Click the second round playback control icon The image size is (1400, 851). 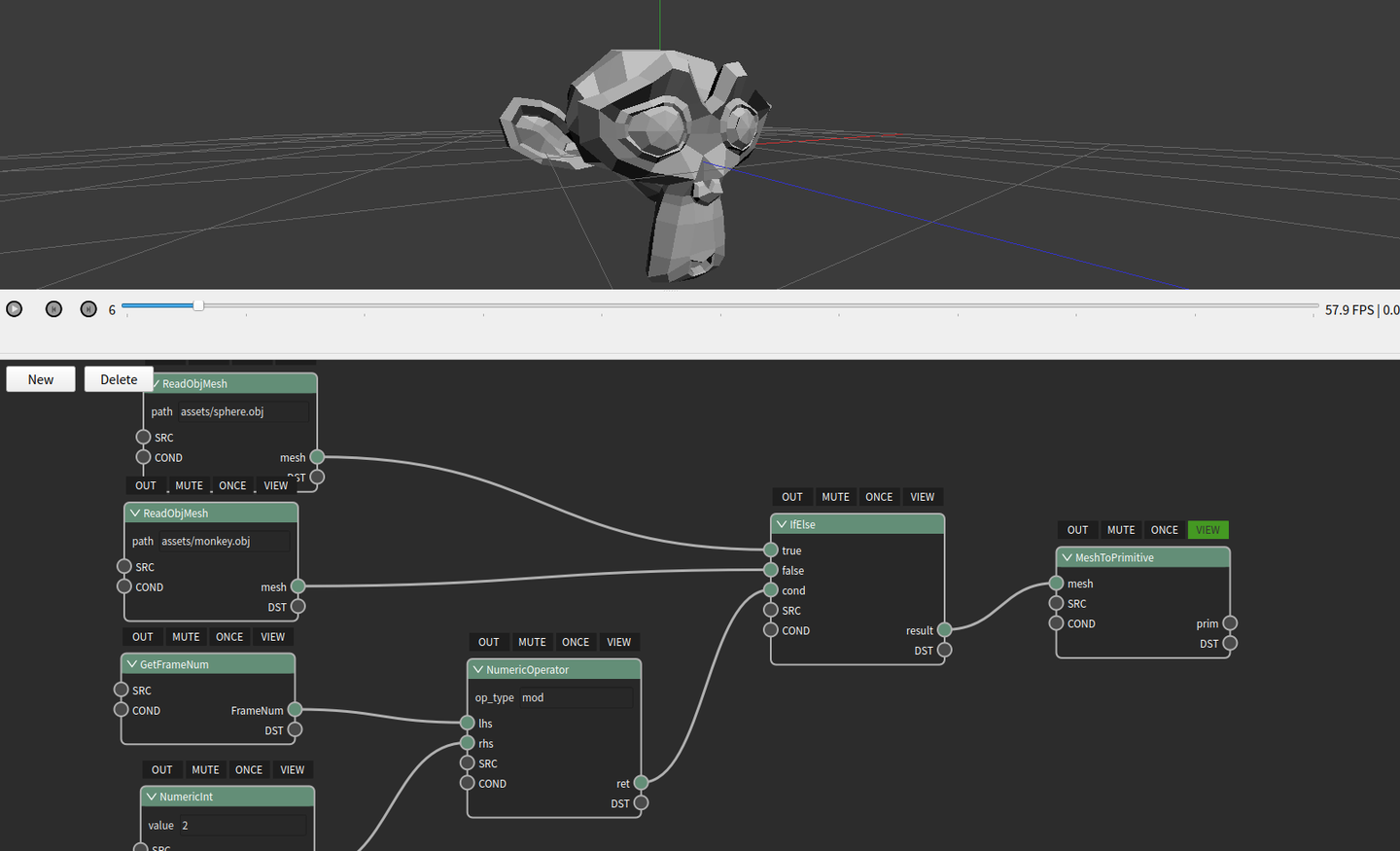point(53,309)
